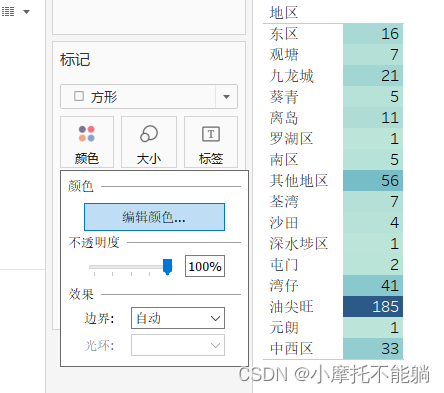444x393 pixels.
Task: Select the 其他地区 row label
Action: tap(299, 181)
